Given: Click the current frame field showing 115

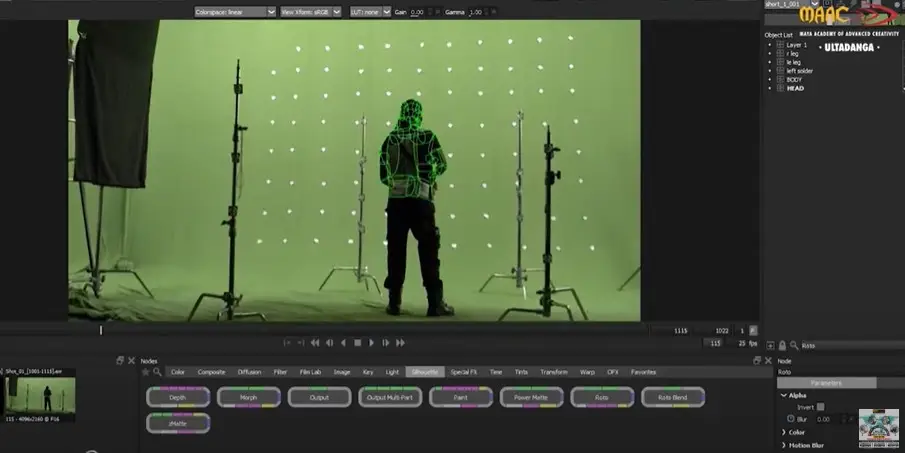Looking at the screenshot, I should tap(715, 343).
